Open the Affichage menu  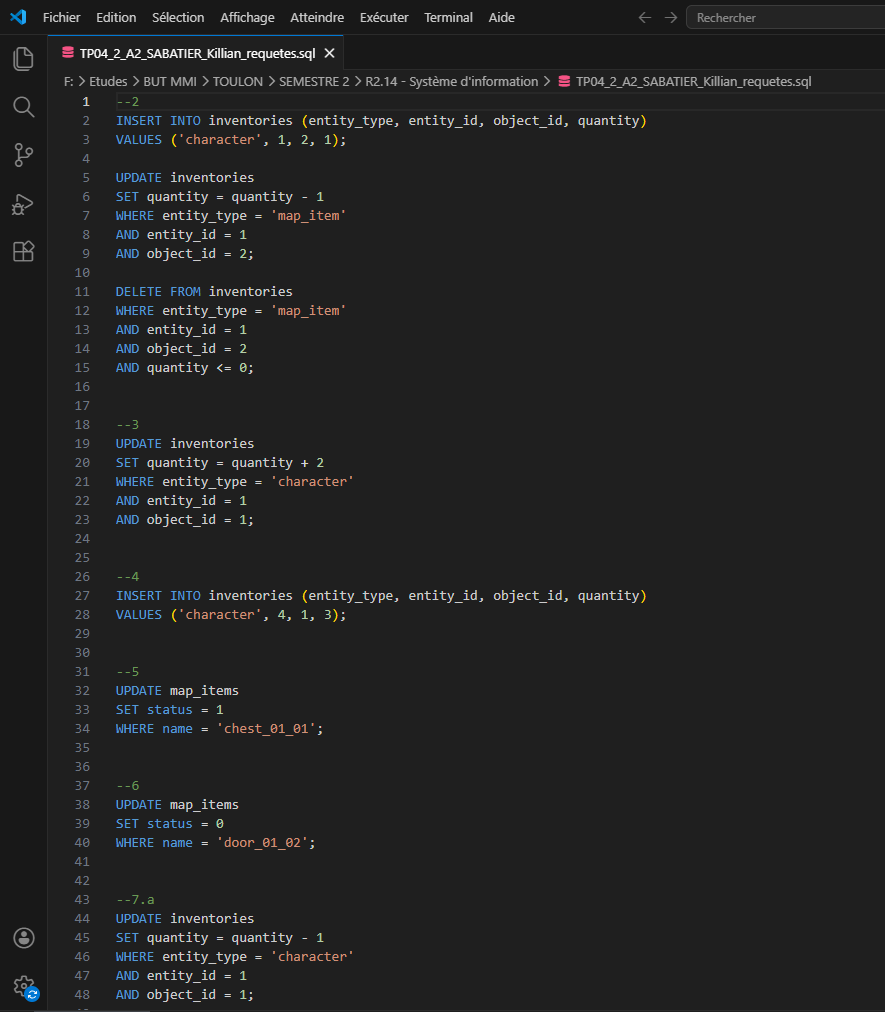247,17
